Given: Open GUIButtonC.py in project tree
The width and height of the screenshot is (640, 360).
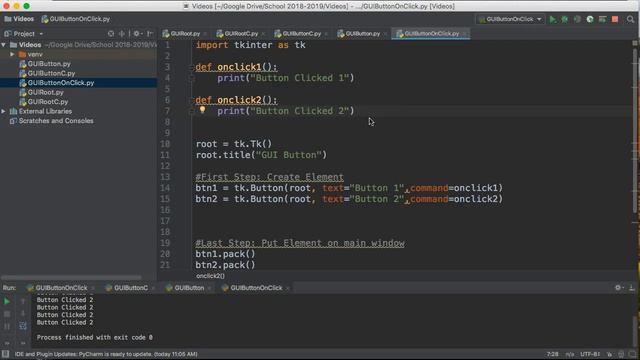Looking at the screenshot, I should pos(51,73).
